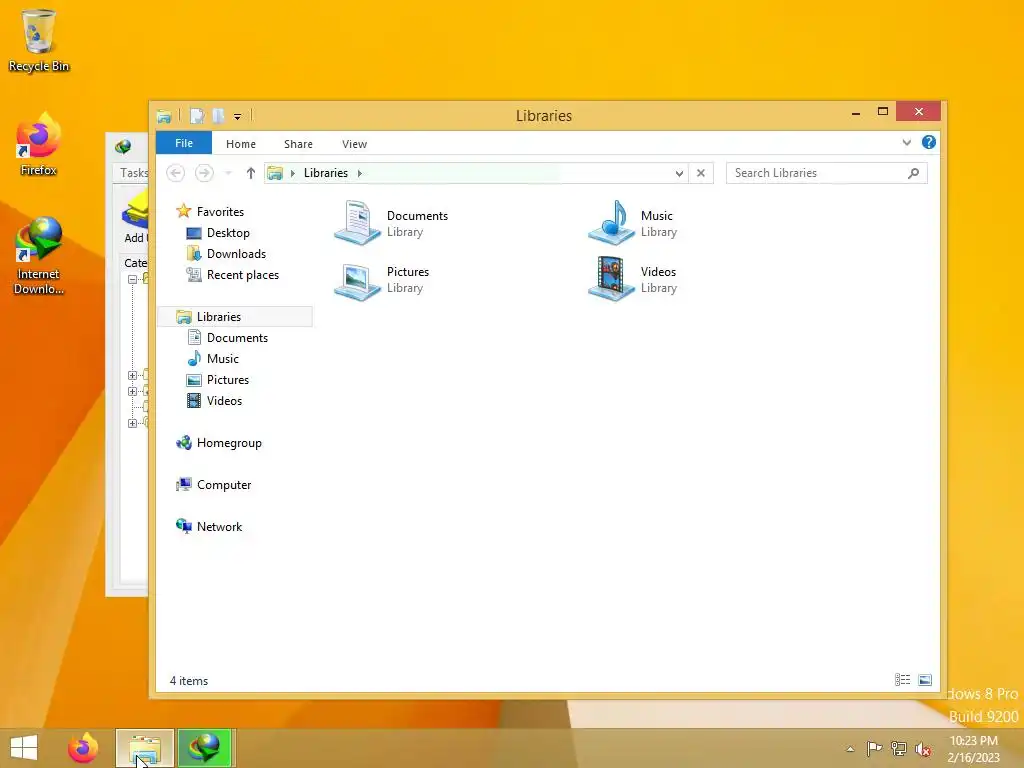Open recent locations dropdown arrow
Viewport: 1024px width, 768px height.
228,173
